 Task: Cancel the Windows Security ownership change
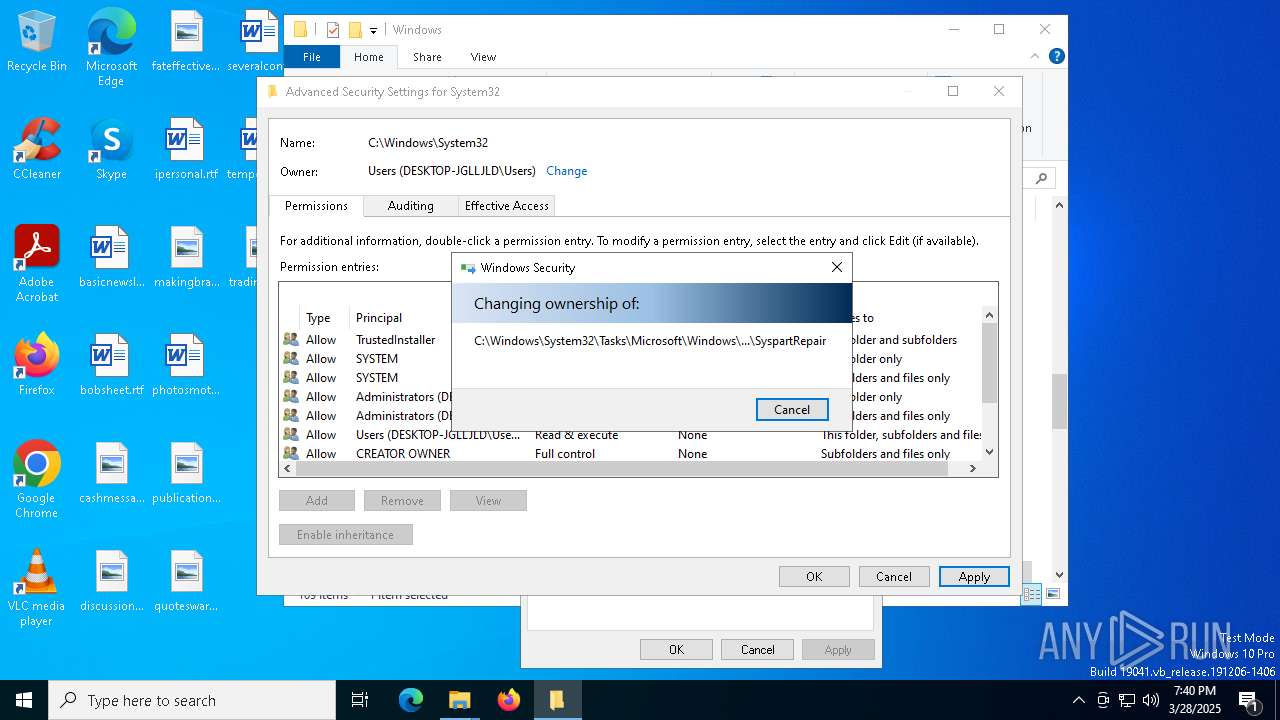point(792,409)
